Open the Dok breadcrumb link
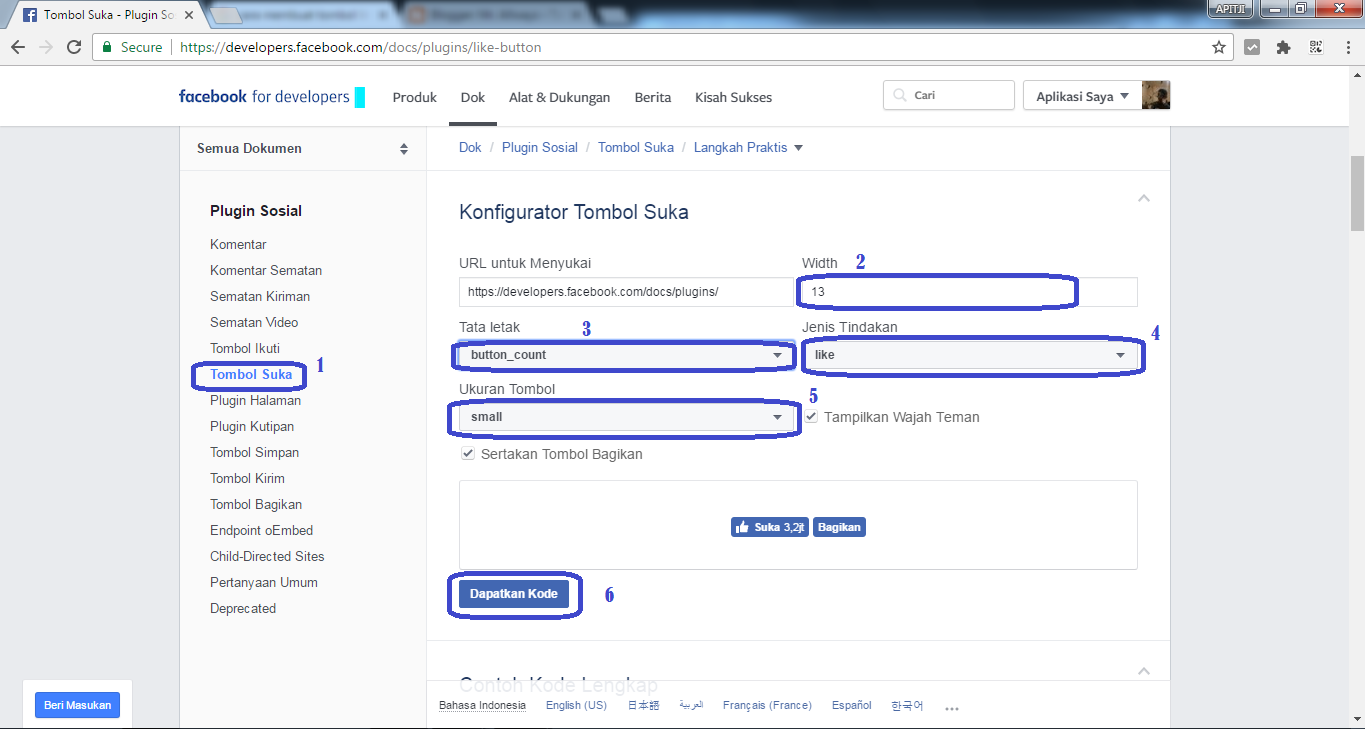The height and width of the screenshot is (729, 1365). click(470, 147)
